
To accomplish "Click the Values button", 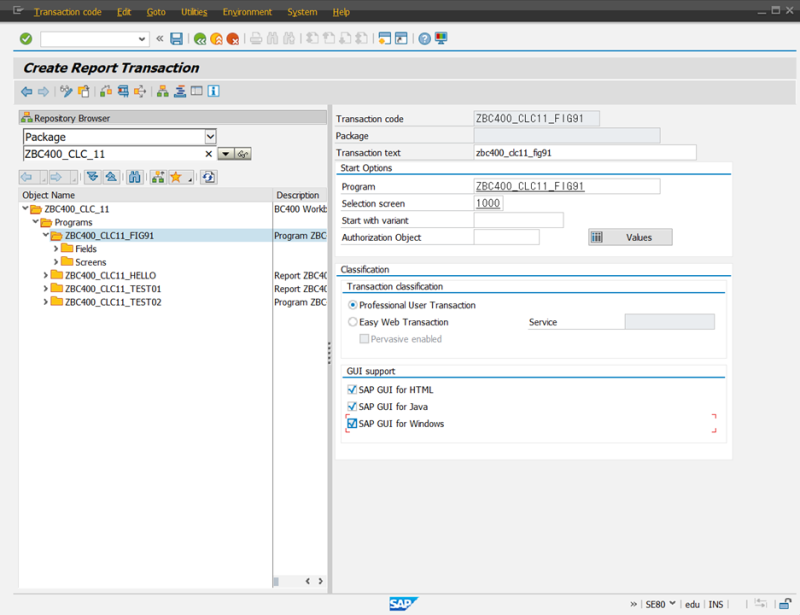I will click(630, 237).
